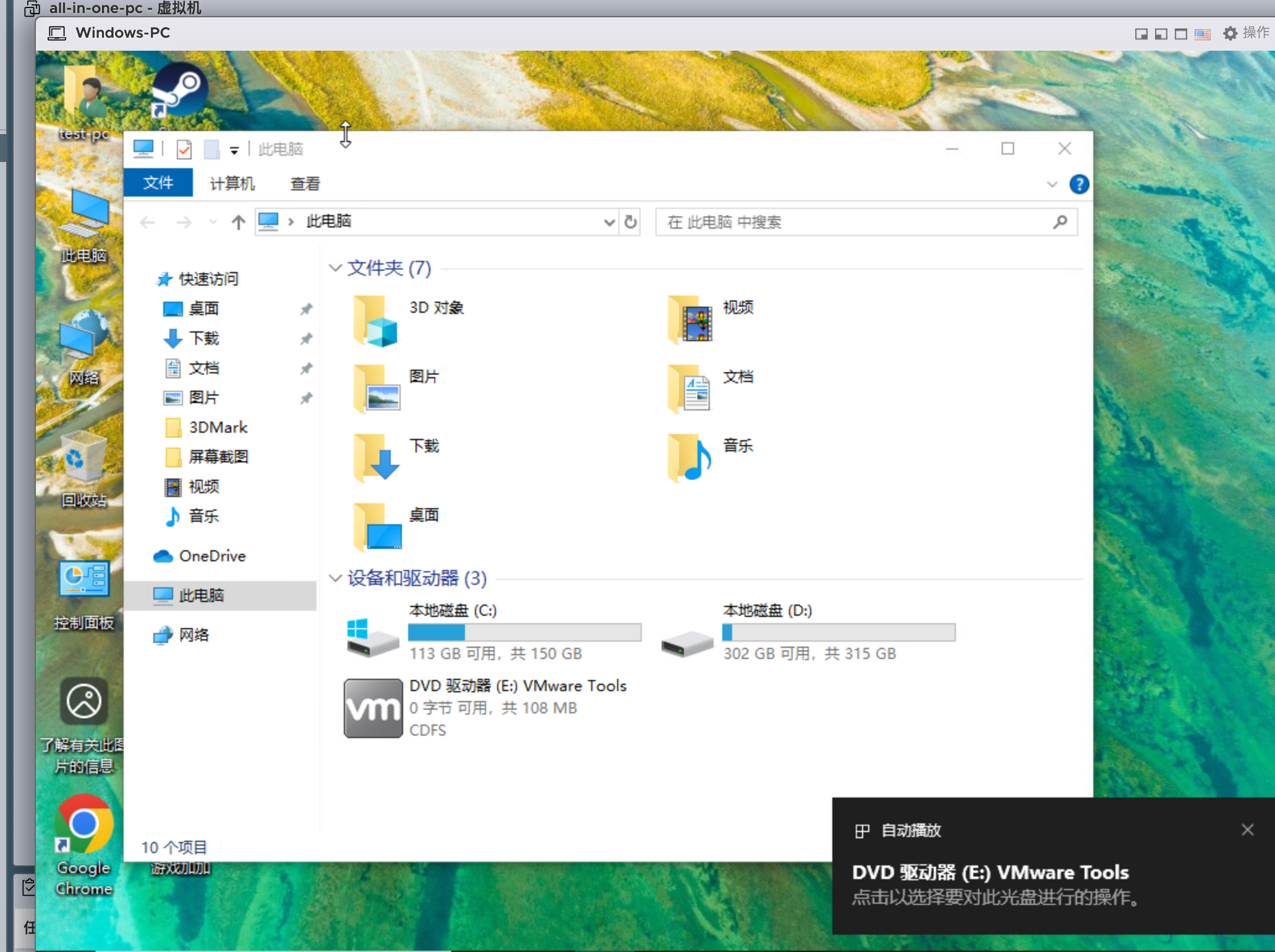The width and height of the screenshot is (1275, 952).
Task: Click the search magnifier icon
Action: click(x=1060, y=222)
